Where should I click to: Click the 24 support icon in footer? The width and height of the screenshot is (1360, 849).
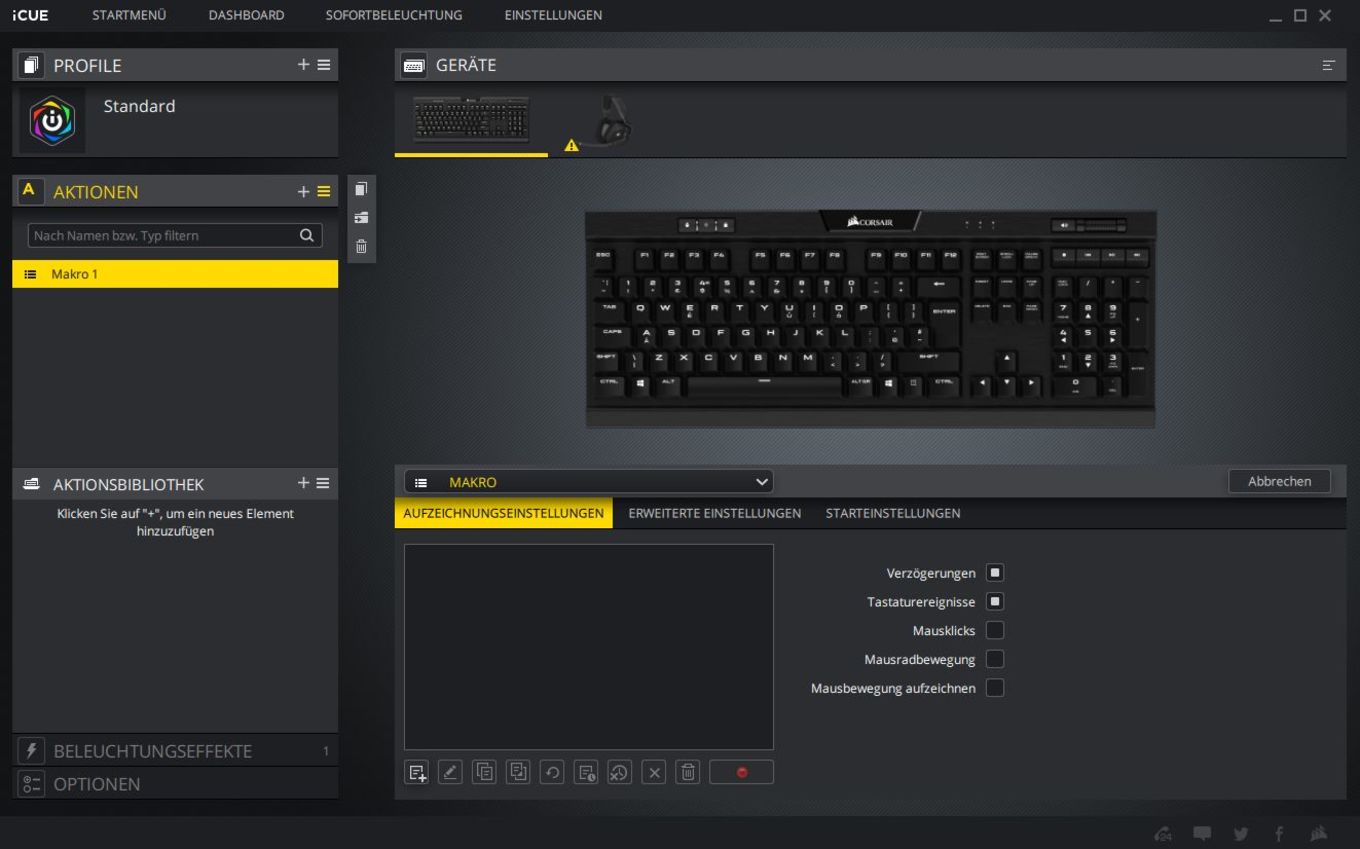click(1163, 833)
